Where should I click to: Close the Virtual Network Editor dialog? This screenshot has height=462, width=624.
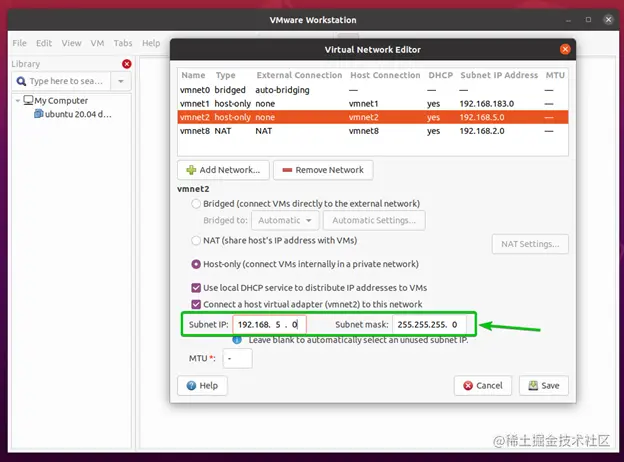click(x=565, y=49)
